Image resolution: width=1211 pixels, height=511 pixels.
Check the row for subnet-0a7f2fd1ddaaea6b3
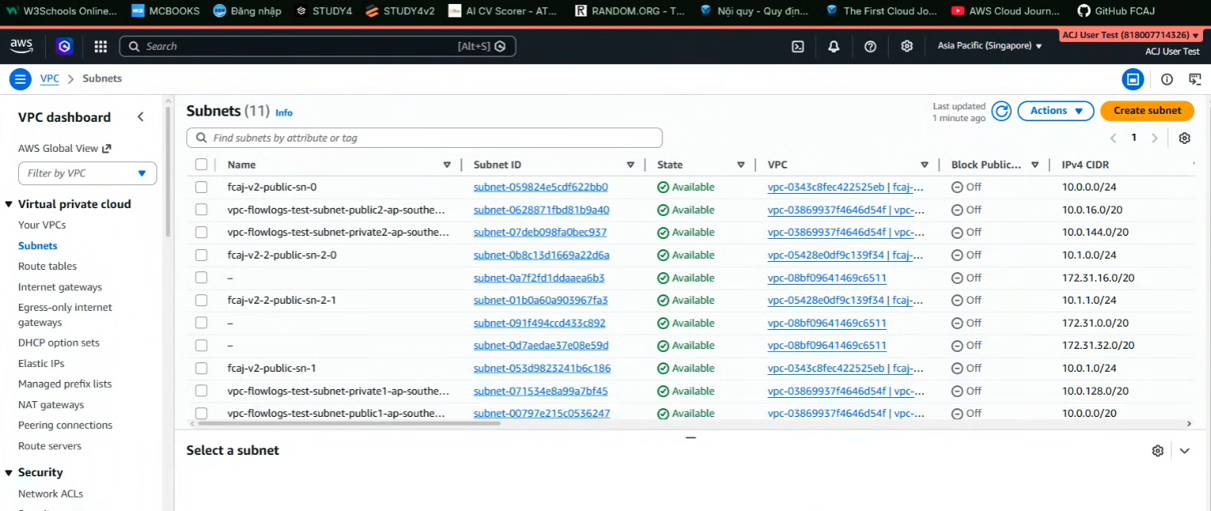[201, 278]
